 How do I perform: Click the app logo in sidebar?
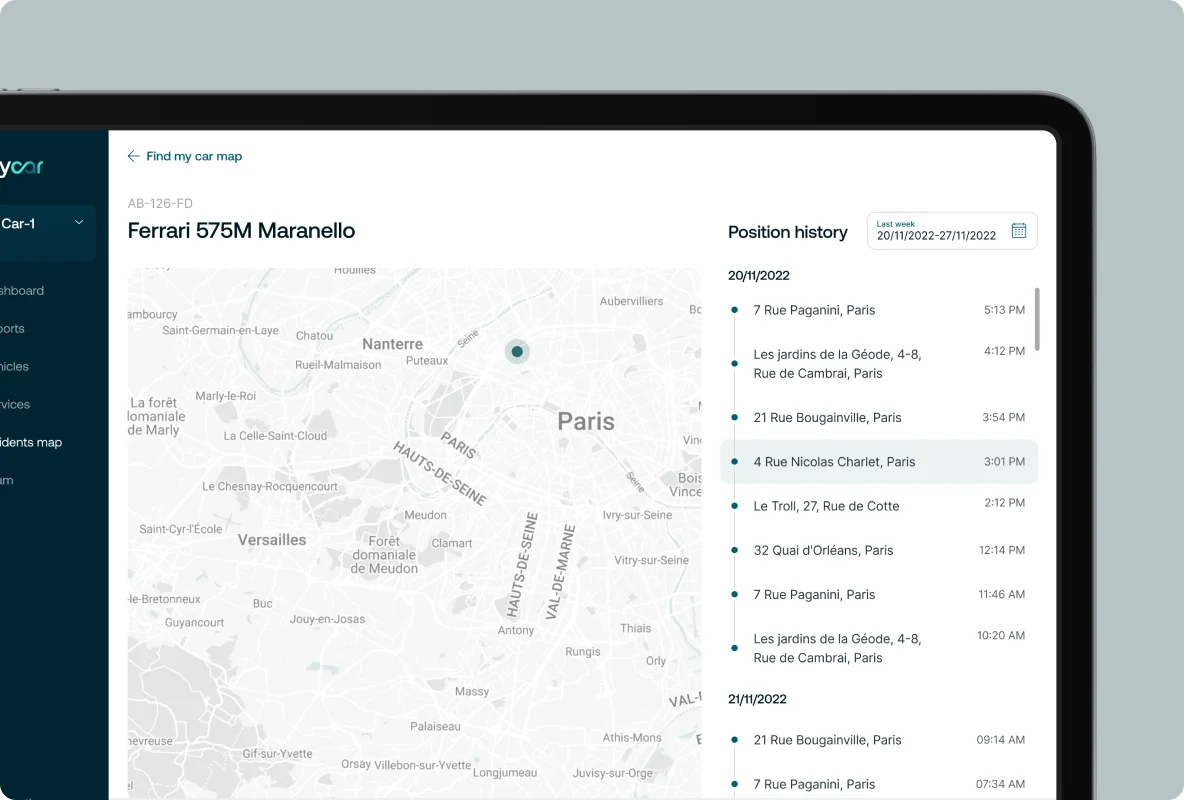coord(22,167)
